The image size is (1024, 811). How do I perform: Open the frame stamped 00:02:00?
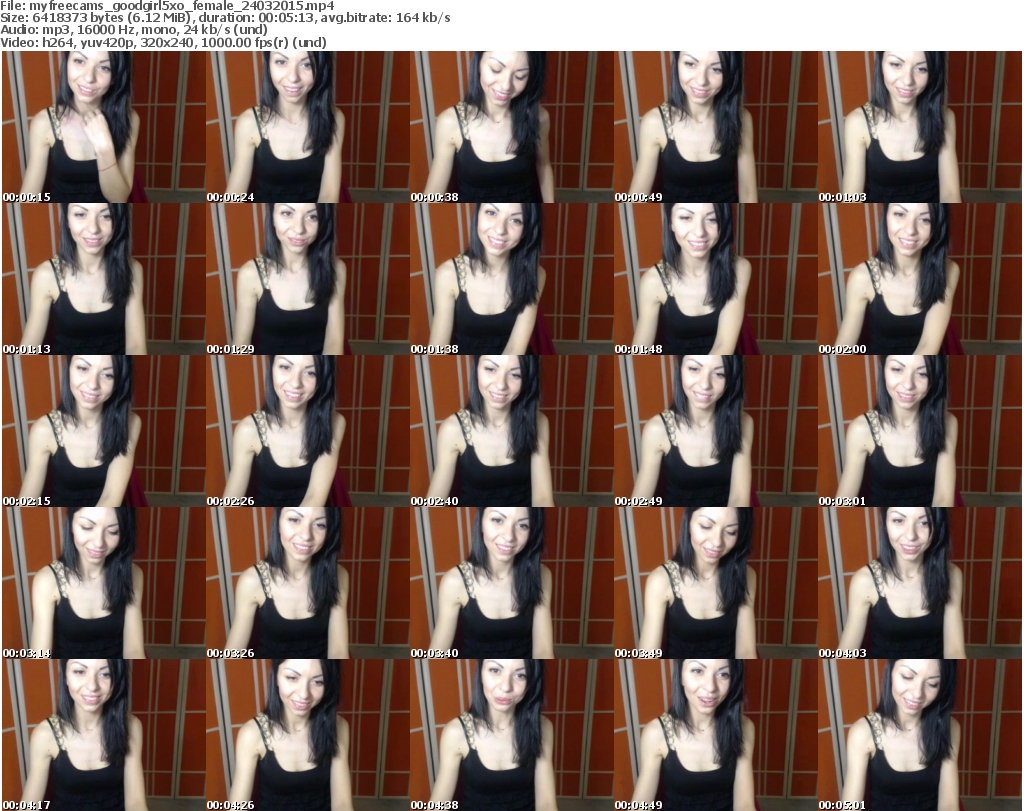[x=918, y=279]
